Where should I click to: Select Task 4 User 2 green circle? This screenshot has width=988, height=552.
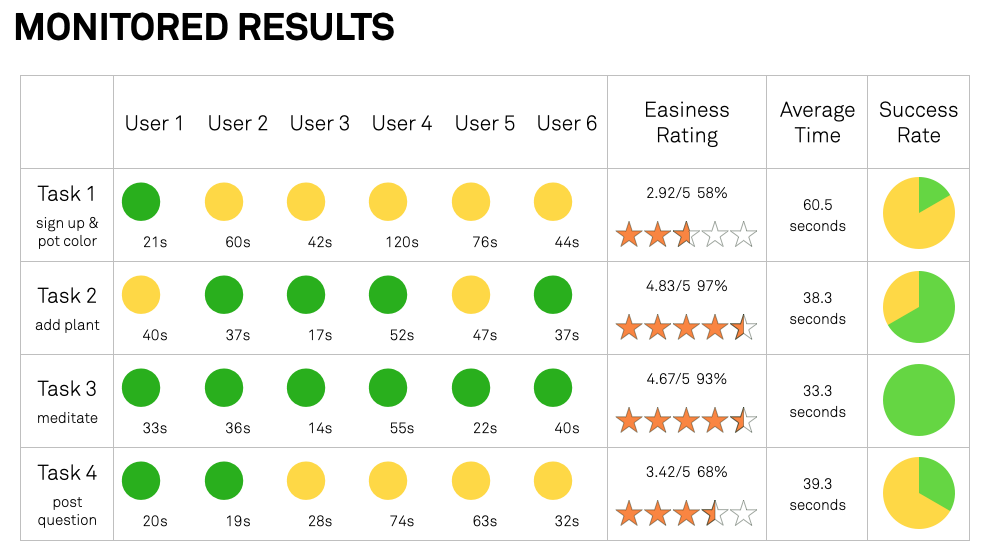tap(224, 480)
